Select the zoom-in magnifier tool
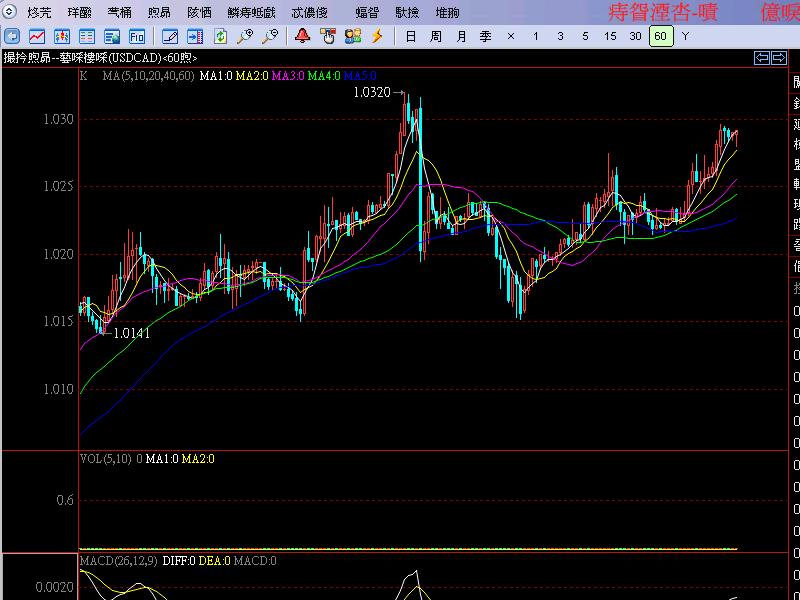This screenshot has width=800, height=600. click(243, 37)
